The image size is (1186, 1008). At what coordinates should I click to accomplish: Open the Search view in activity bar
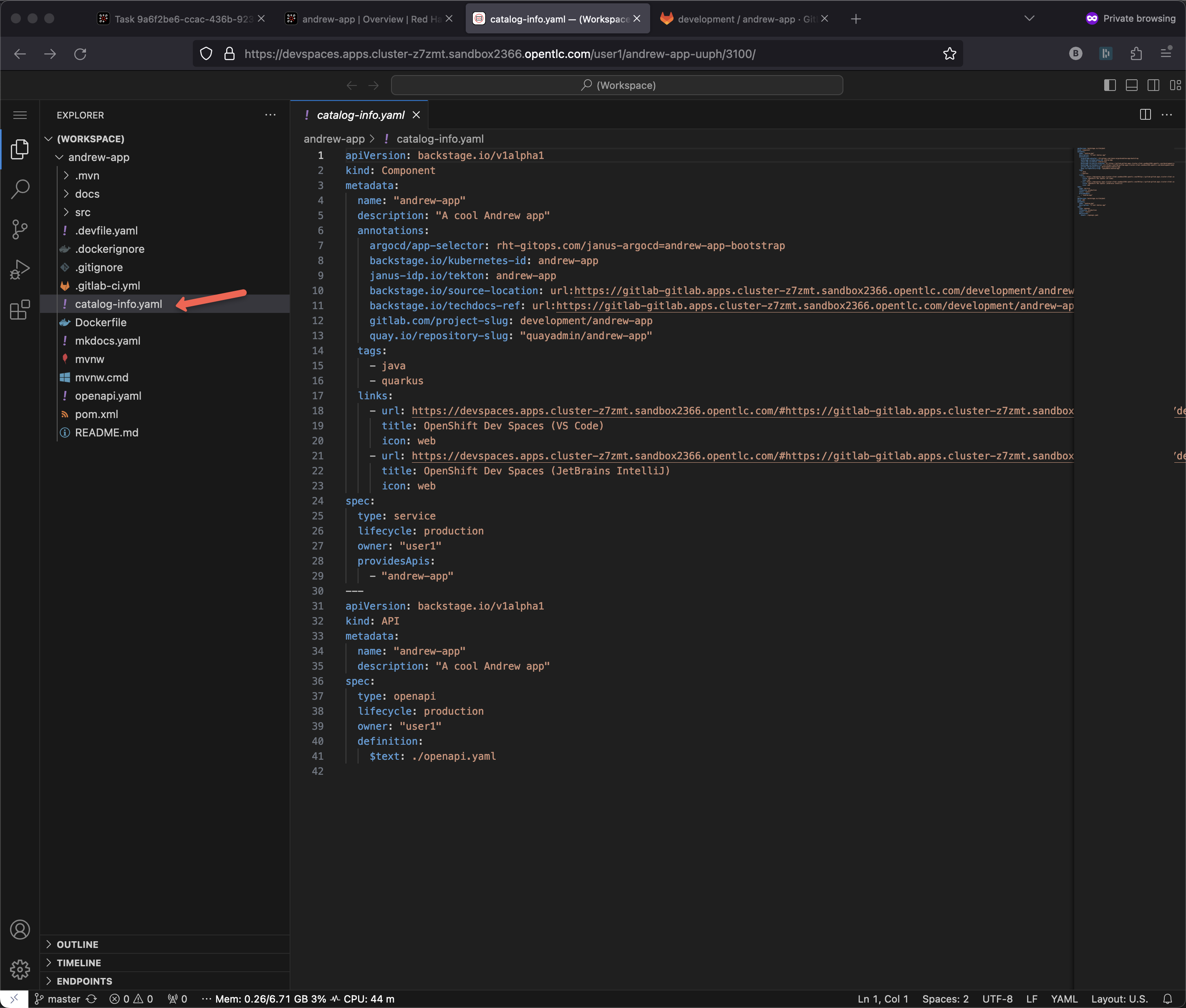20,189
